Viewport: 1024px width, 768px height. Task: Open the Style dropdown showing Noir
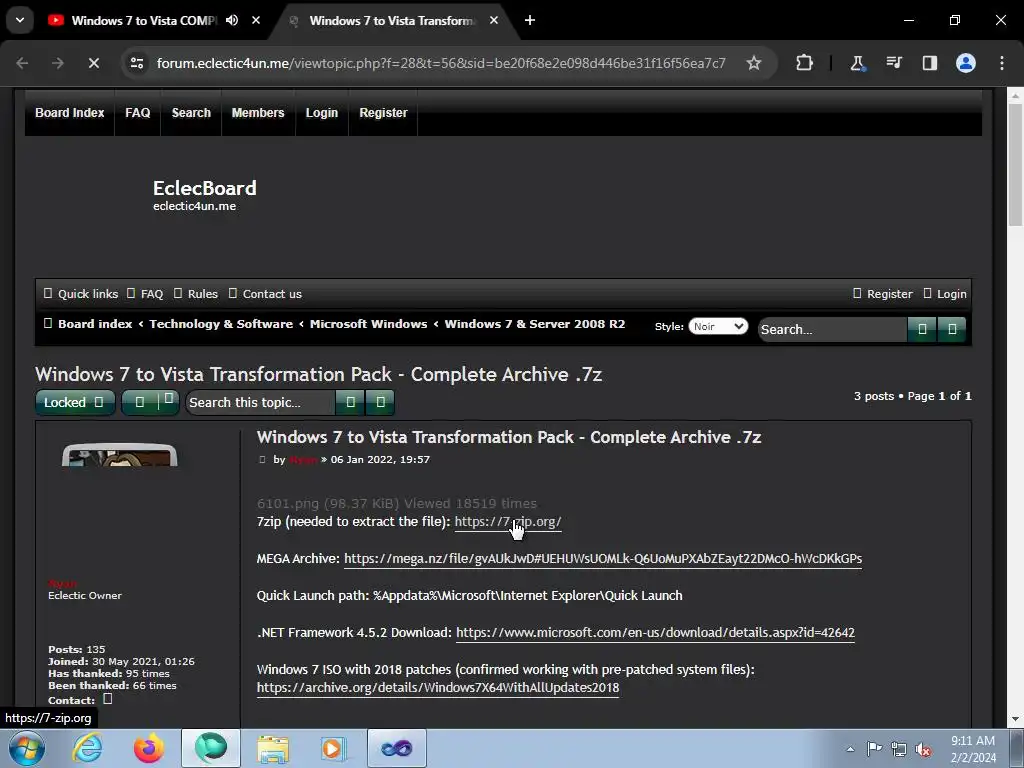coord(718,327)
